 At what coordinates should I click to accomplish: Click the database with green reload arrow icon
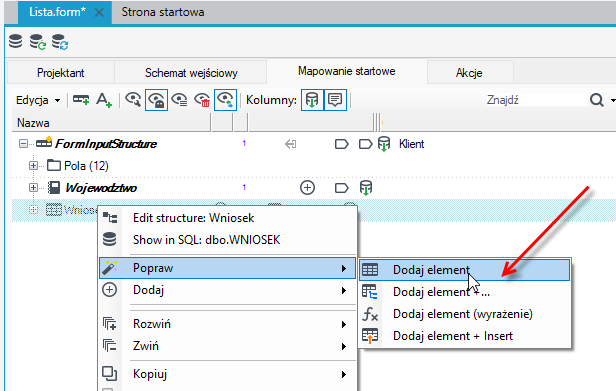37,41
